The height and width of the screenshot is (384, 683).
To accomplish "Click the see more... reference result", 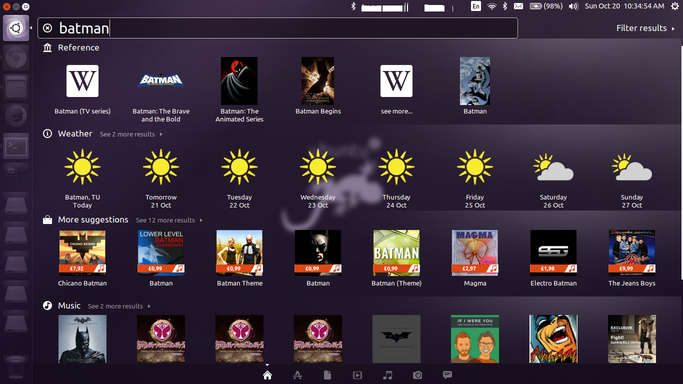I will point(396,89).
